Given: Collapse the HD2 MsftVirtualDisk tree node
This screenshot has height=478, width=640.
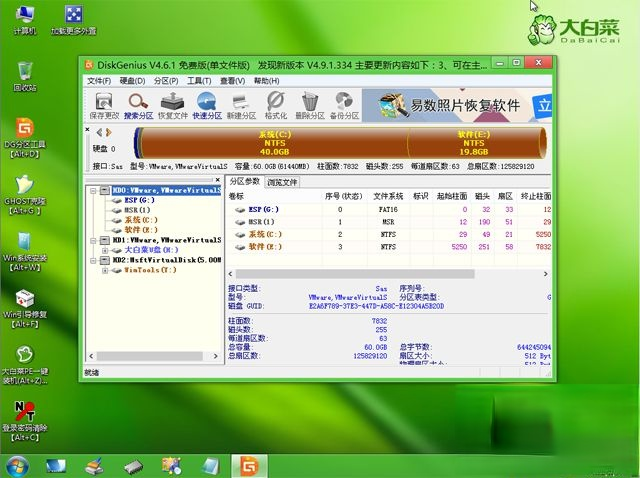Looking at the screenshot, I should [x=93, y=260].
